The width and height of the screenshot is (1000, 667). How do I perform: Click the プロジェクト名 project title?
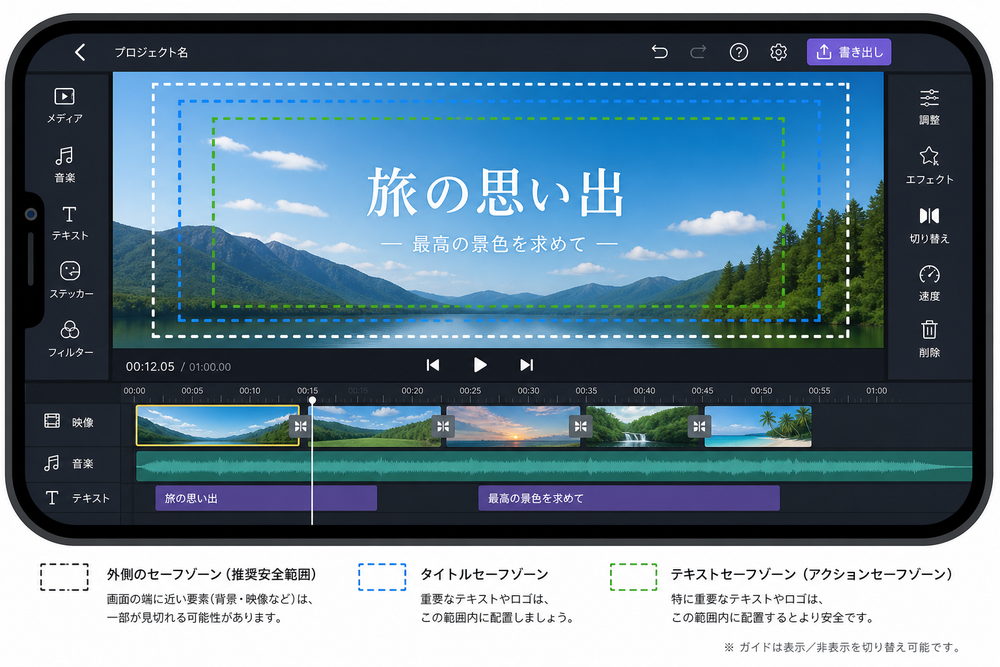point(151,52)
